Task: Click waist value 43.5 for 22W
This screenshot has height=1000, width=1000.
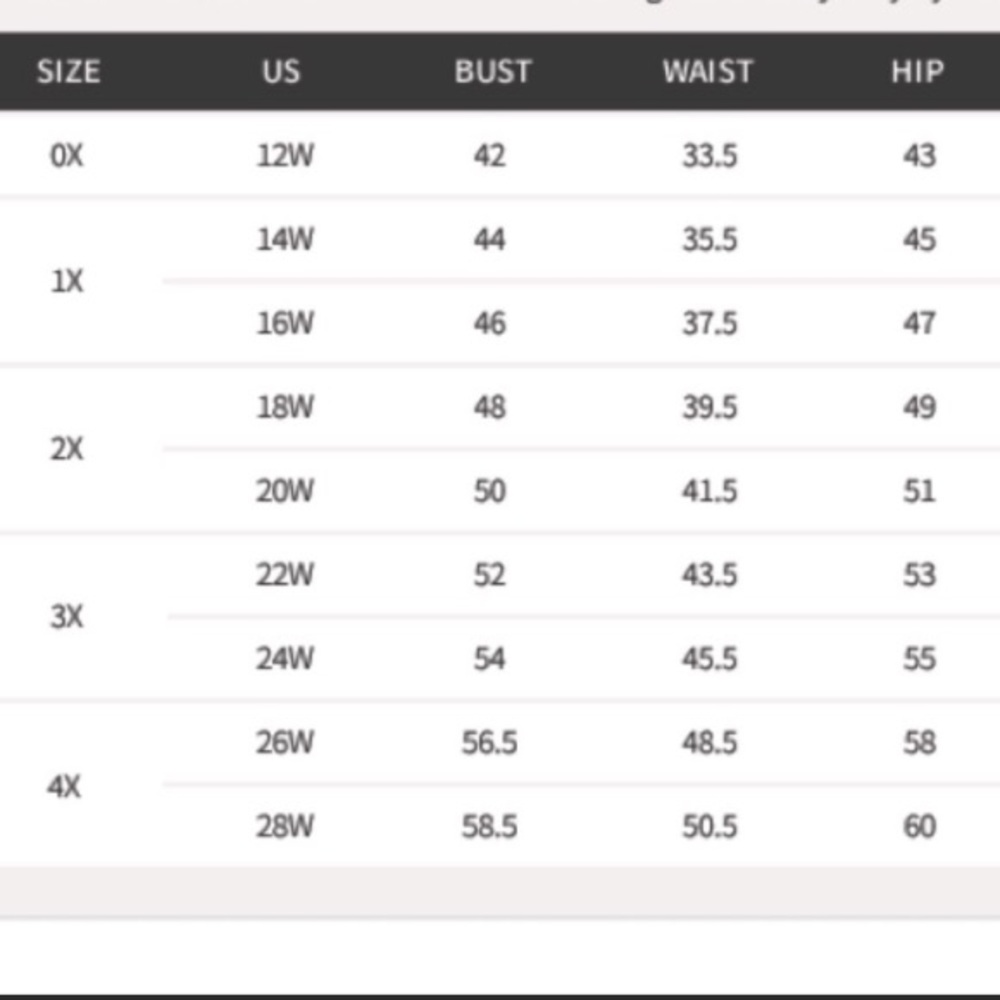Action: point(710,575)
